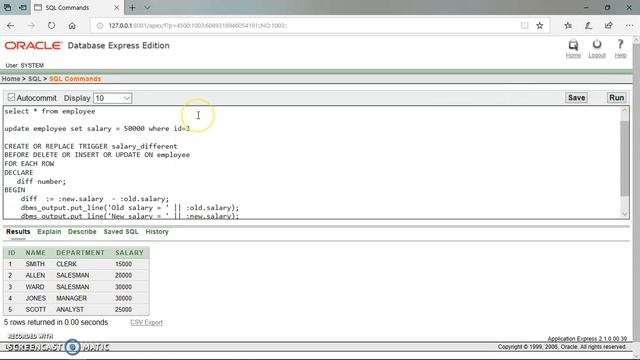Click the Logout icon
Screen dimensions: 640x360
pyautogui.click(x=597, y=49)
